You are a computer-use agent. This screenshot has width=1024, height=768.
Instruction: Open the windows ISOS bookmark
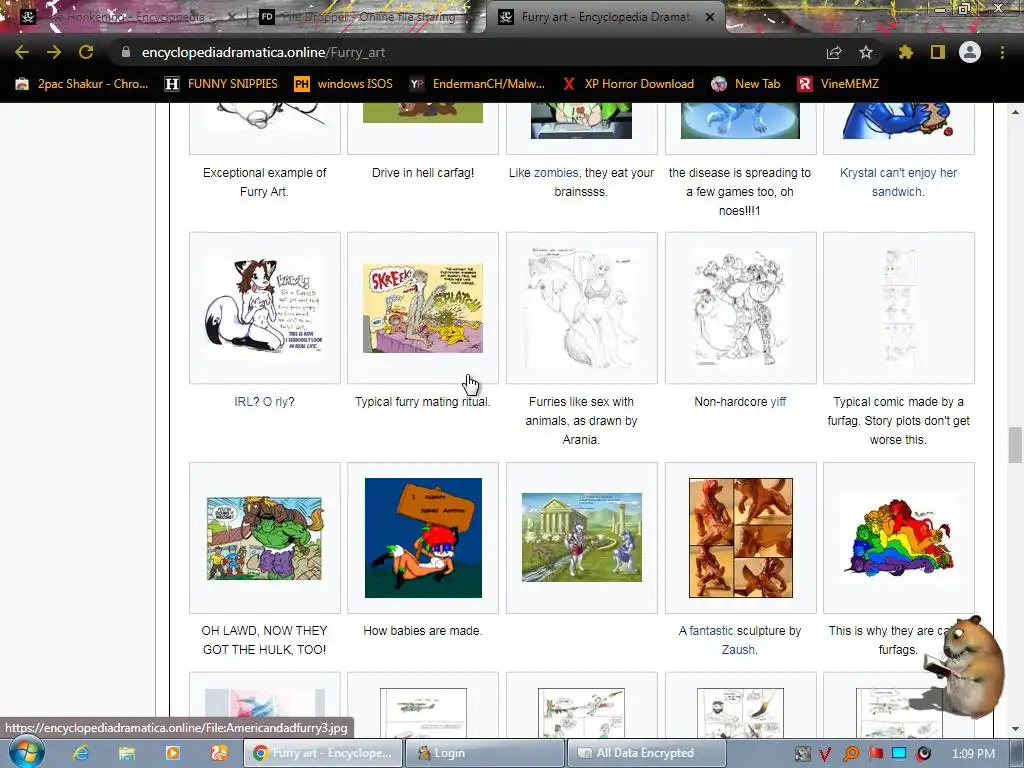(344, 84)
